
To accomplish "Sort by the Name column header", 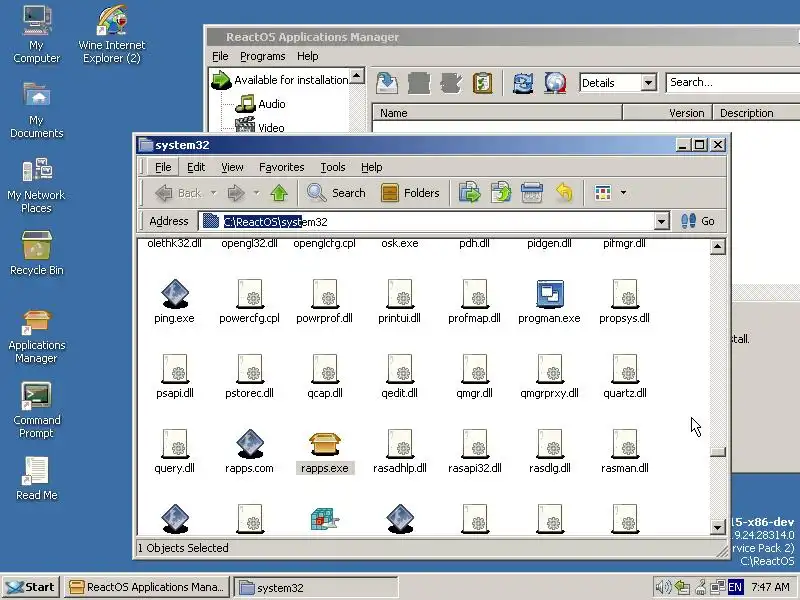I will click(x=497, y=113).
